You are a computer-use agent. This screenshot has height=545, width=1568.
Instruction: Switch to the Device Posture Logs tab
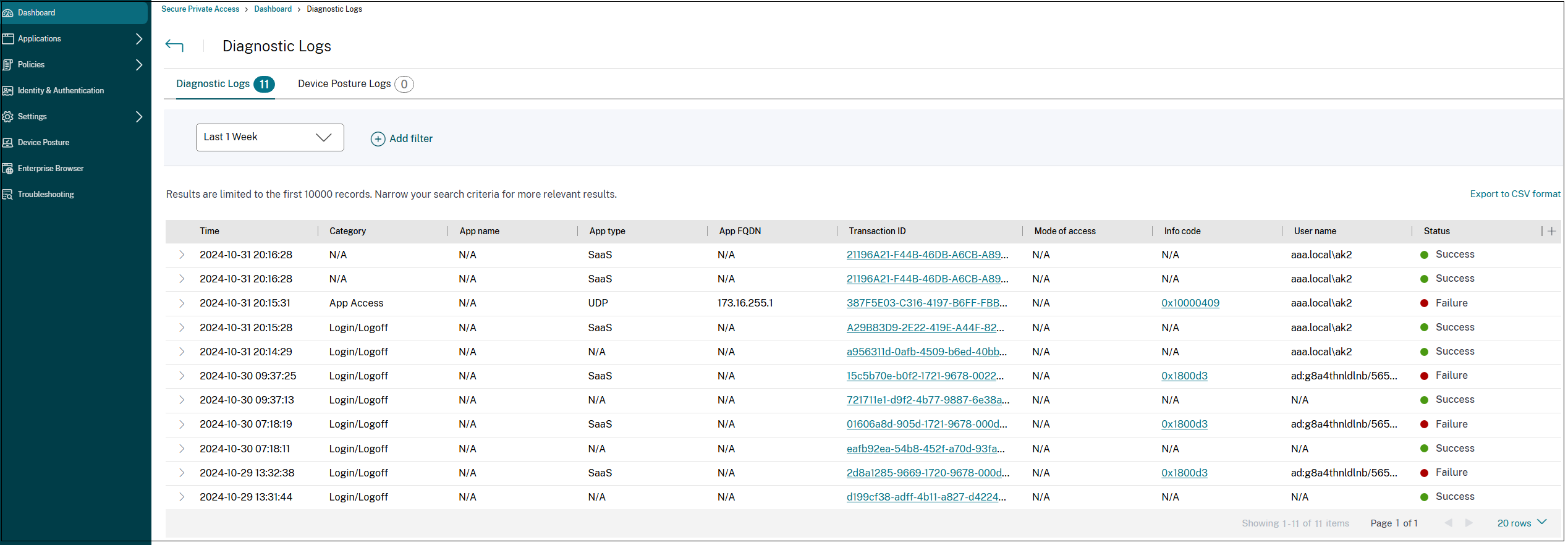point(344,84)
